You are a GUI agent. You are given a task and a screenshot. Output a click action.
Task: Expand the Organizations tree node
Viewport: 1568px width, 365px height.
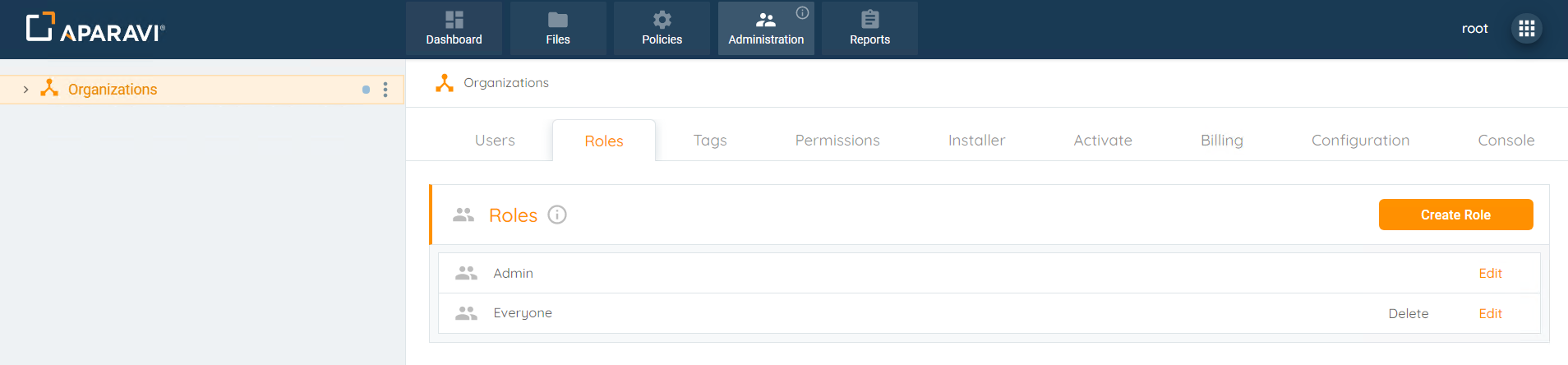point(26,90)
